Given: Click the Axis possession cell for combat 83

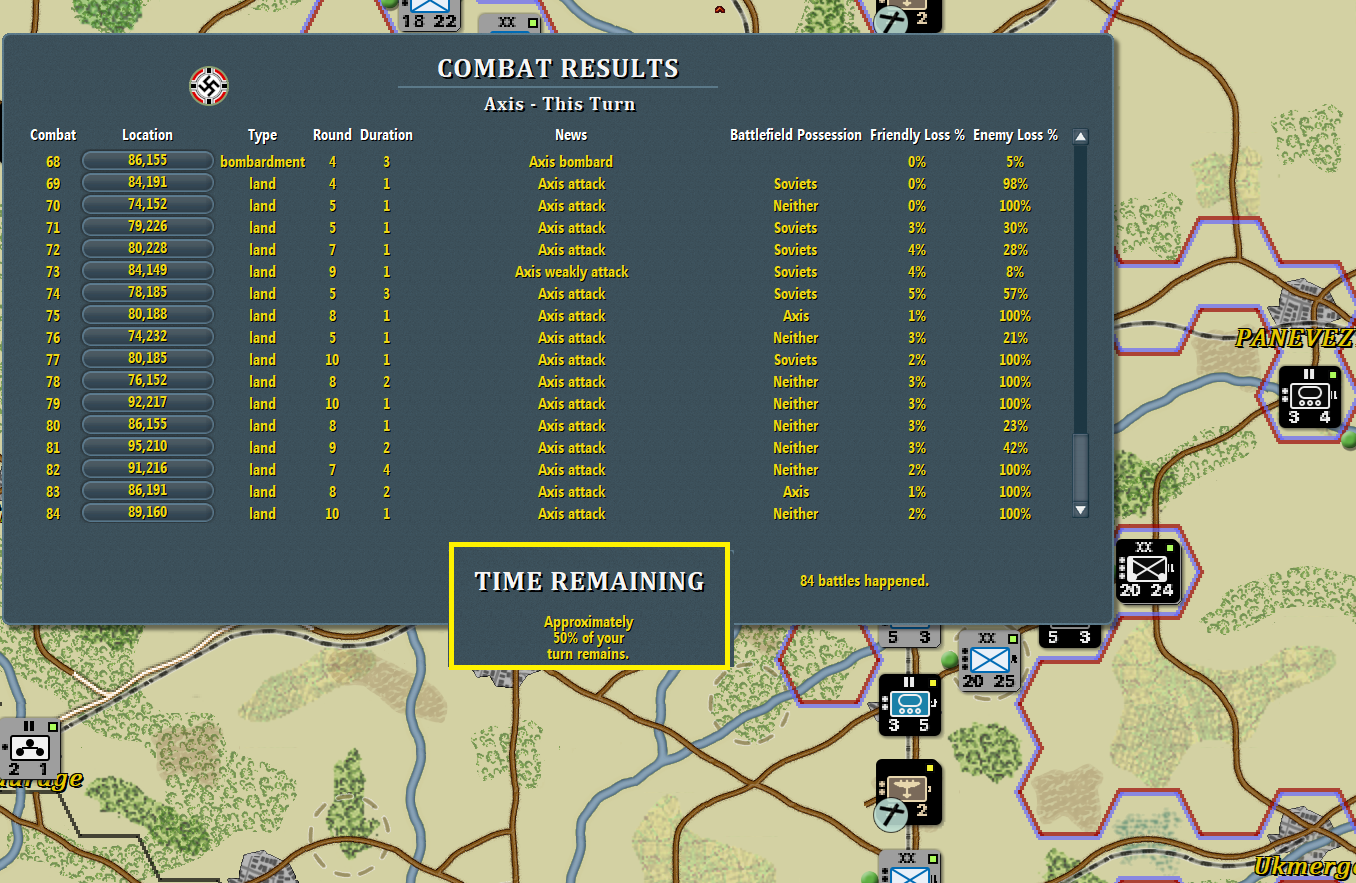Looking at the screenshot, I should coord(796,491).
